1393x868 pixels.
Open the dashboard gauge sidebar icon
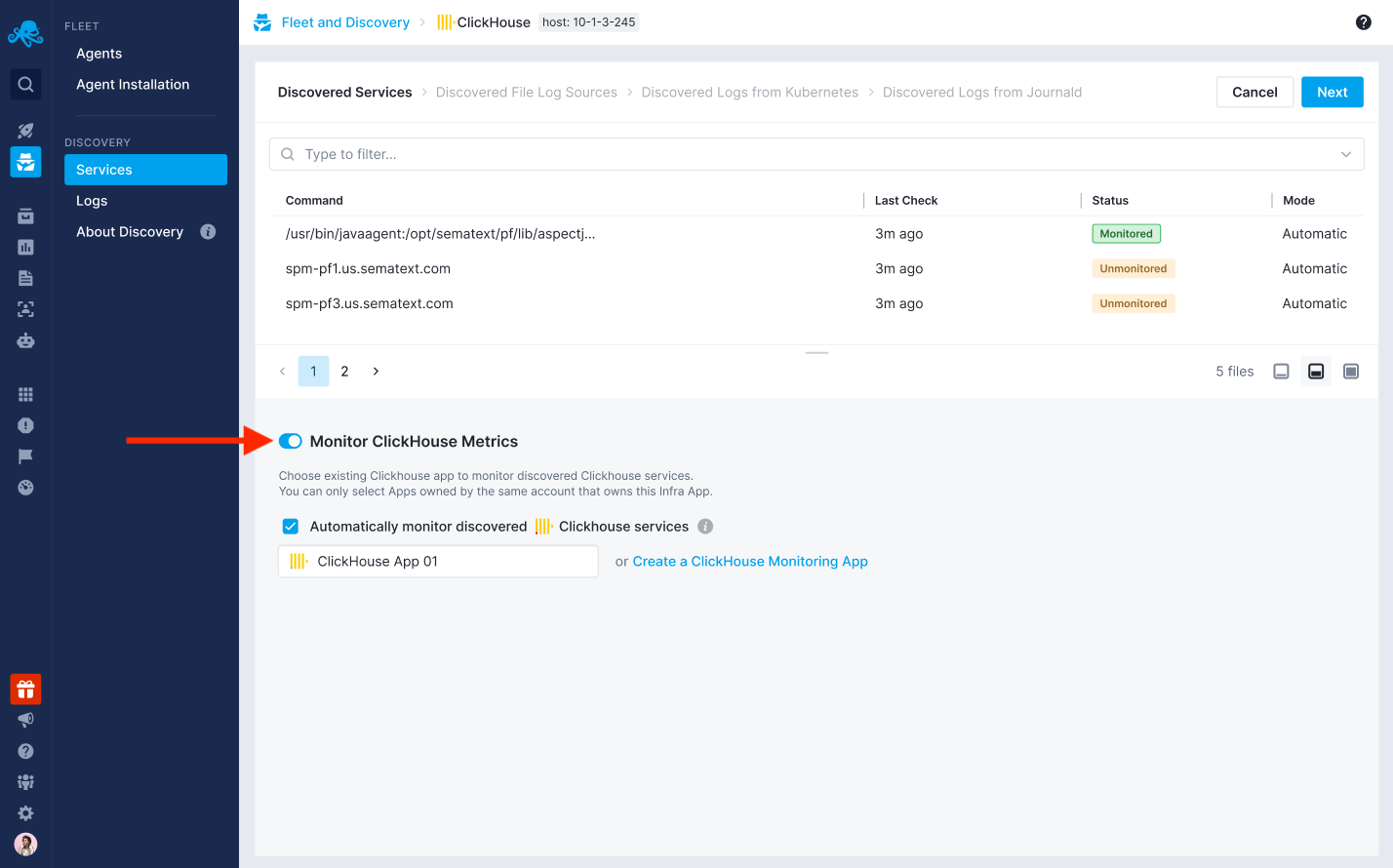[25, 488]
